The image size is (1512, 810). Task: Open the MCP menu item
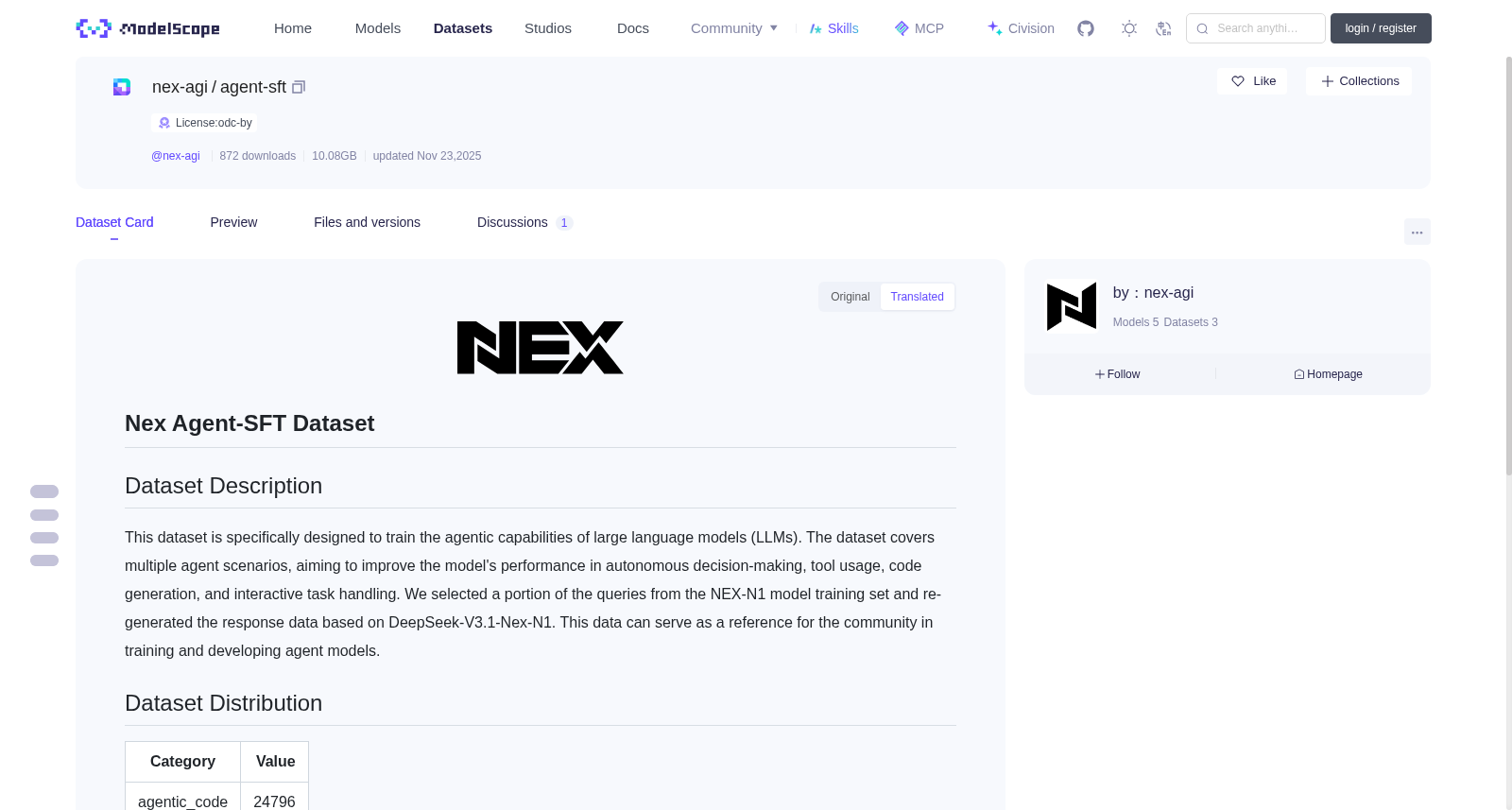(919, 28)
